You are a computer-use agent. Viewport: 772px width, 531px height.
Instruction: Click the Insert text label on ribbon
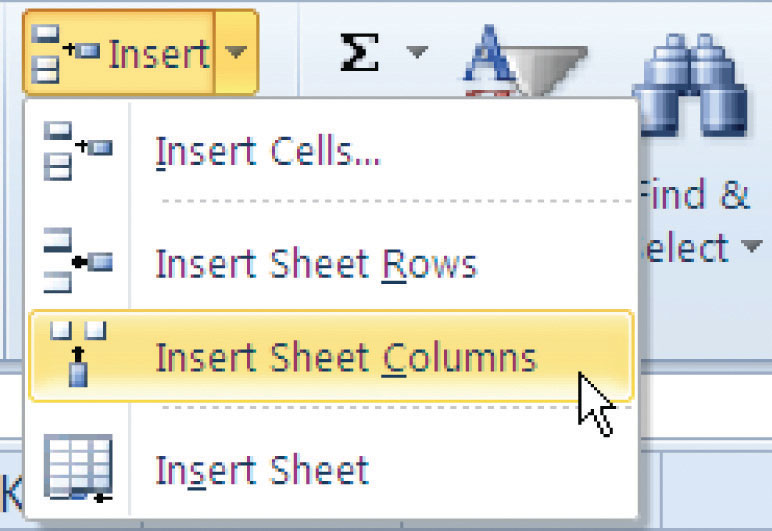pyautogui.click(x=159, y=54)
